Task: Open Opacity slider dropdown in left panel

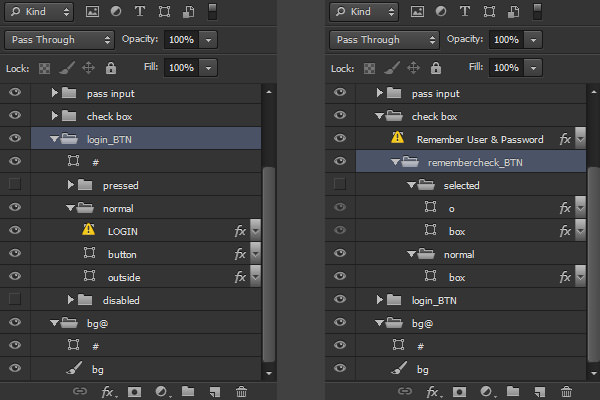Action: [208, 39]
